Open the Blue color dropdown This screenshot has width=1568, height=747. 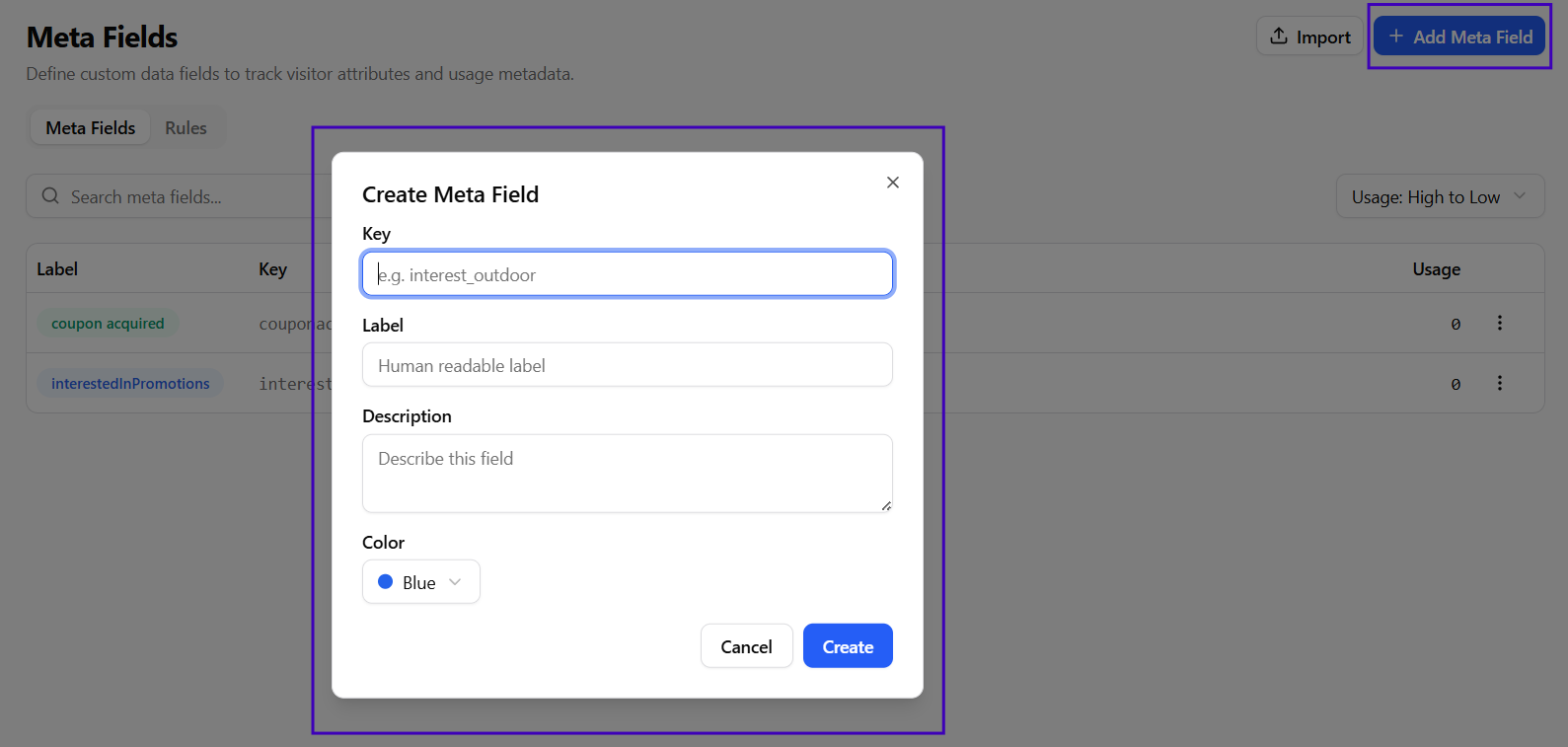pyautogui.click(x=421, y=582)
